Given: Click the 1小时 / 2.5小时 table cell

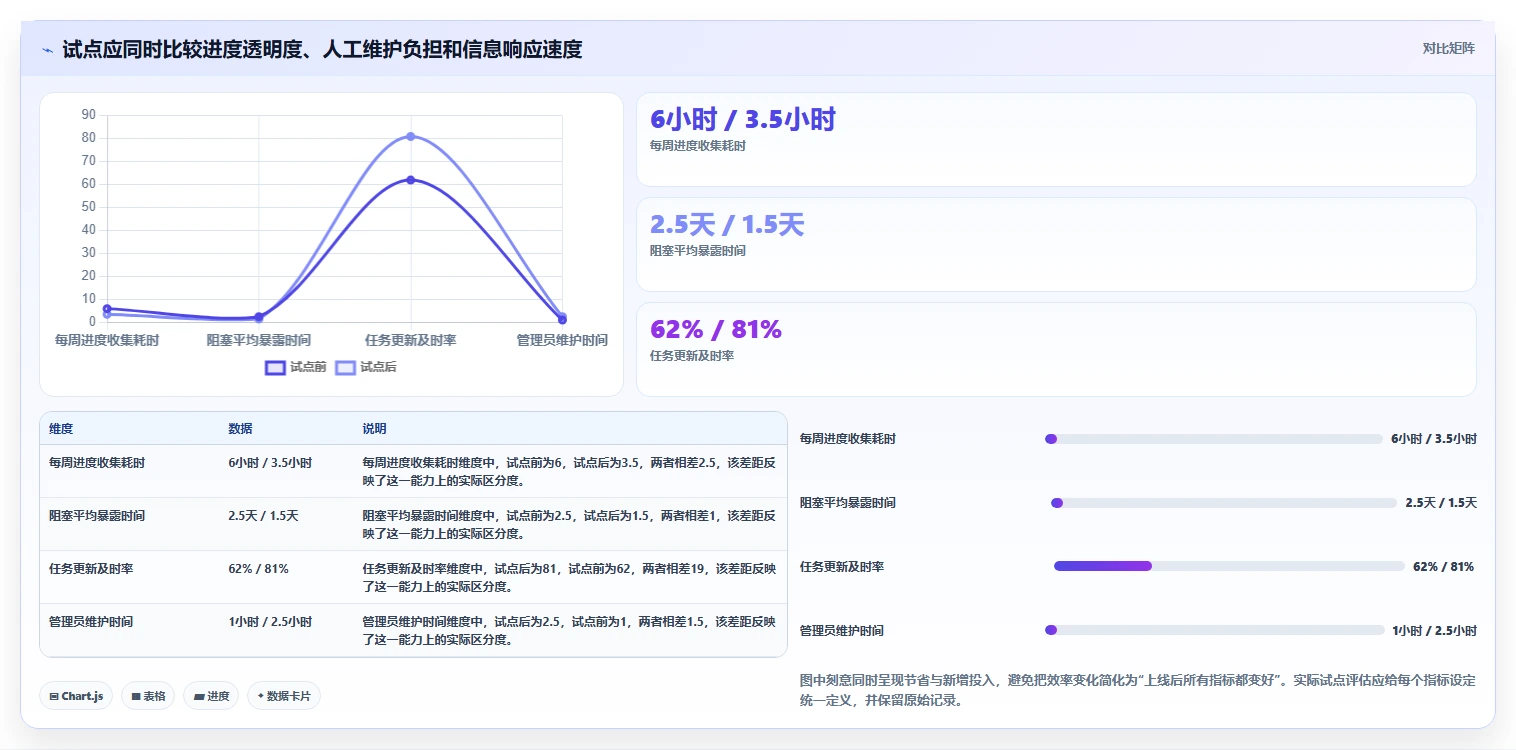Looking at the screenshot, I should coord(270,622).
